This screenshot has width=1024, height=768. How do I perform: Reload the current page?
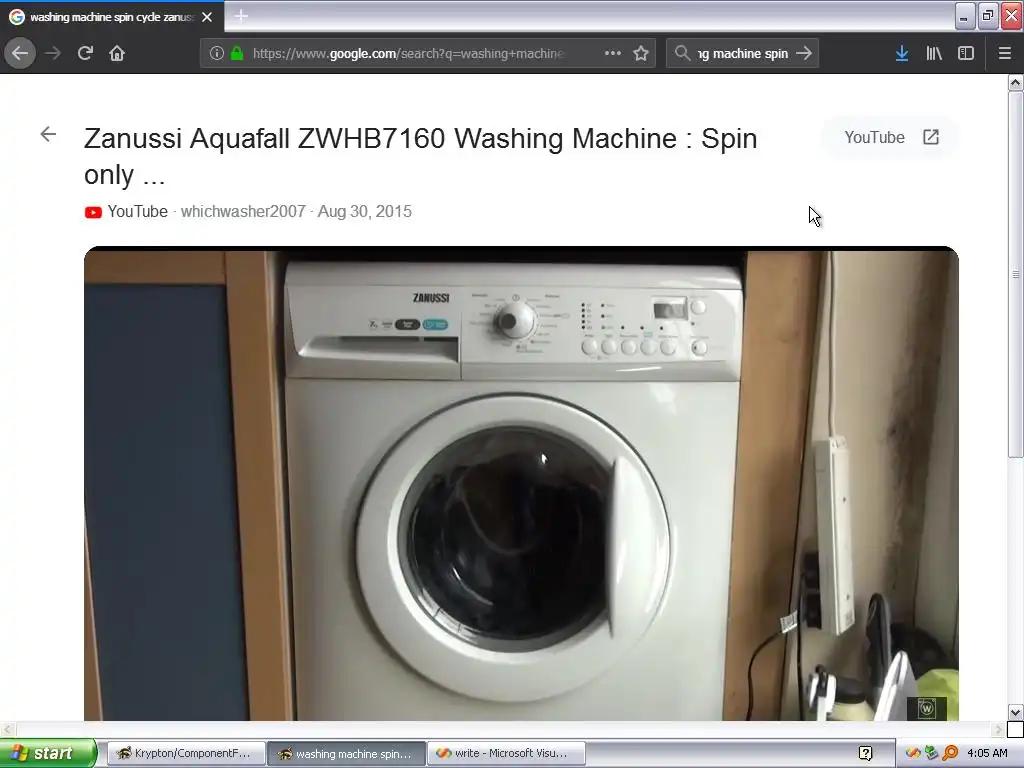coord(85,53)
